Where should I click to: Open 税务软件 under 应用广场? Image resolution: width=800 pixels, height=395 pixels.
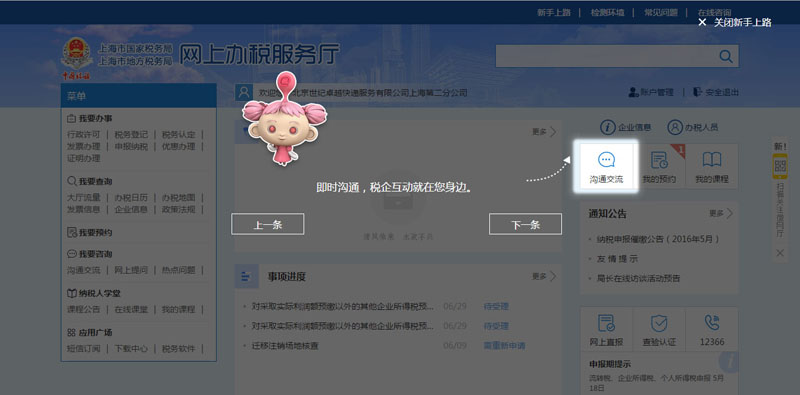[x=179, y=349]
